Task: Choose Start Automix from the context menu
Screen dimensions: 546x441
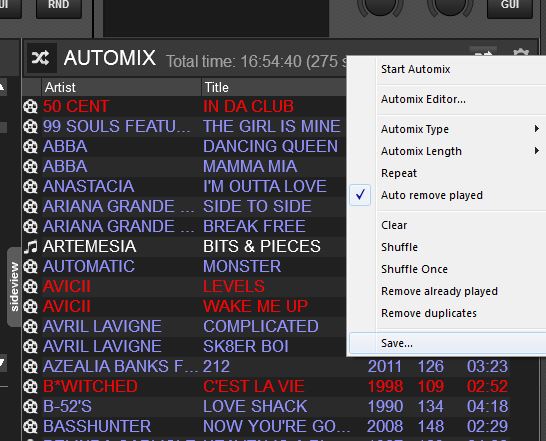Action: [415, 69]
